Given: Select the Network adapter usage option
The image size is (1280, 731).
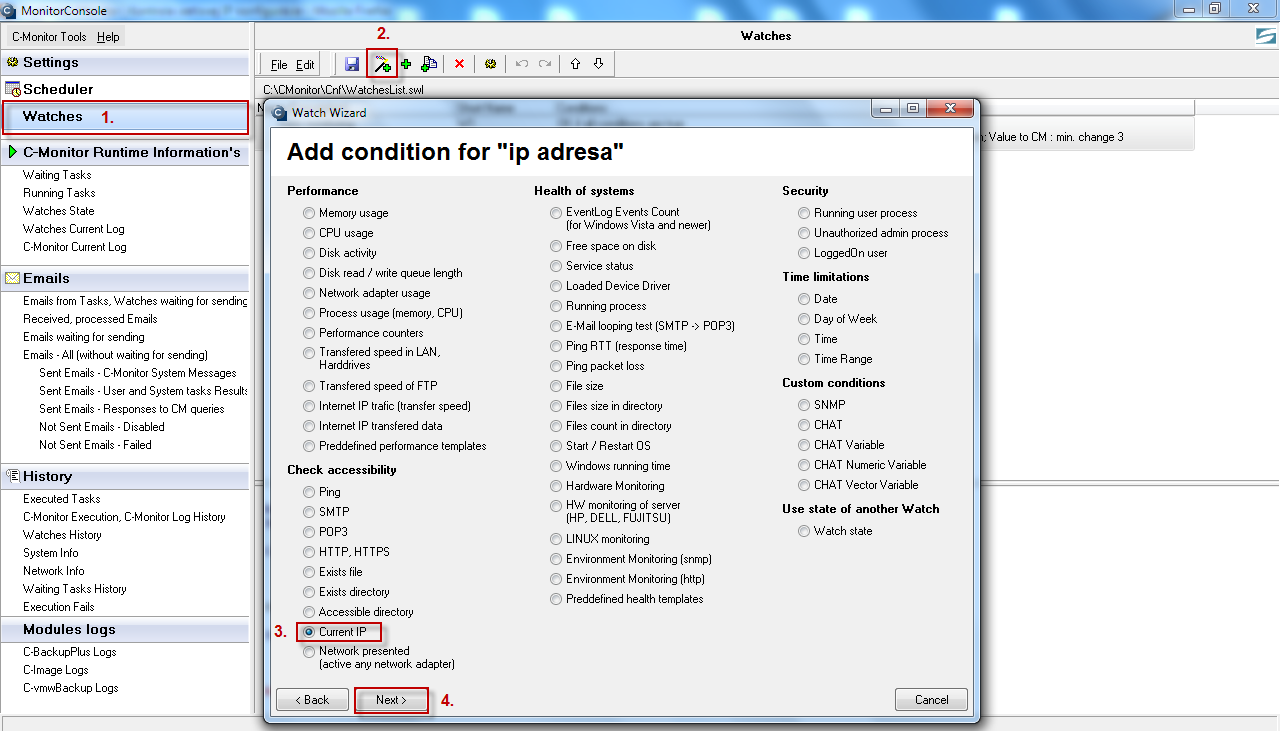Looking at the screenshot, I should tap(310, 293).
